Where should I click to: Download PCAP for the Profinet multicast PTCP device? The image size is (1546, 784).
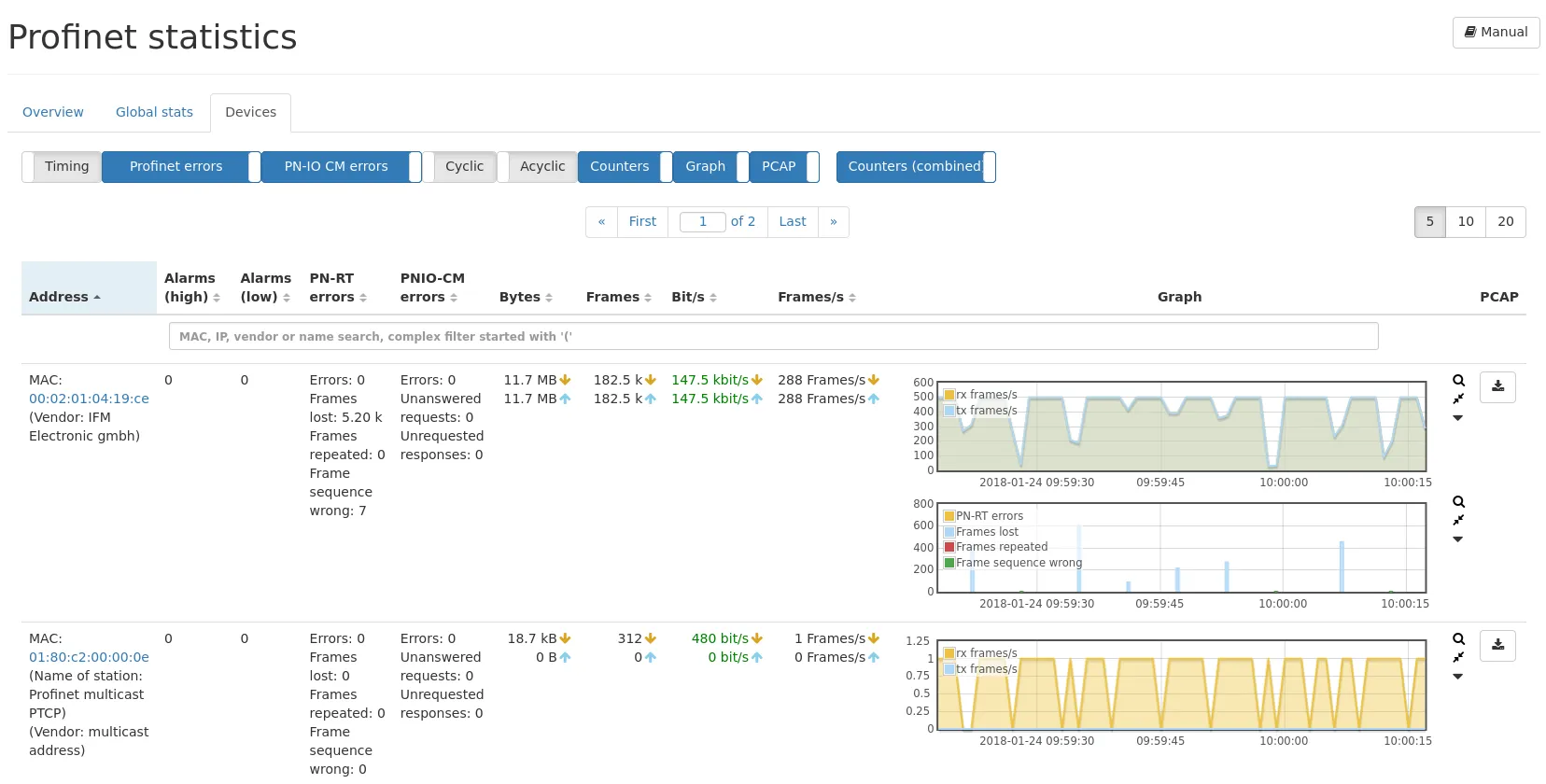1497,645
